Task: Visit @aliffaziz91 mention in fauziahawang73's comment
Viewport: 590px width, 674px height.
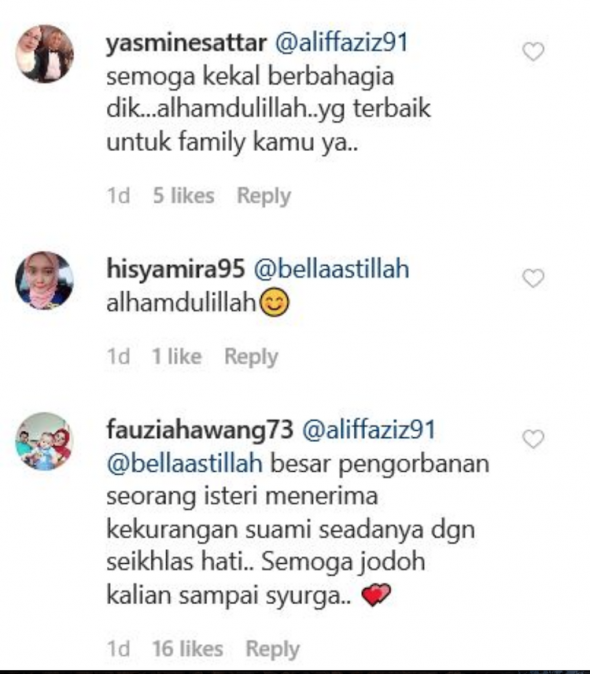Action: click(369, 430)
